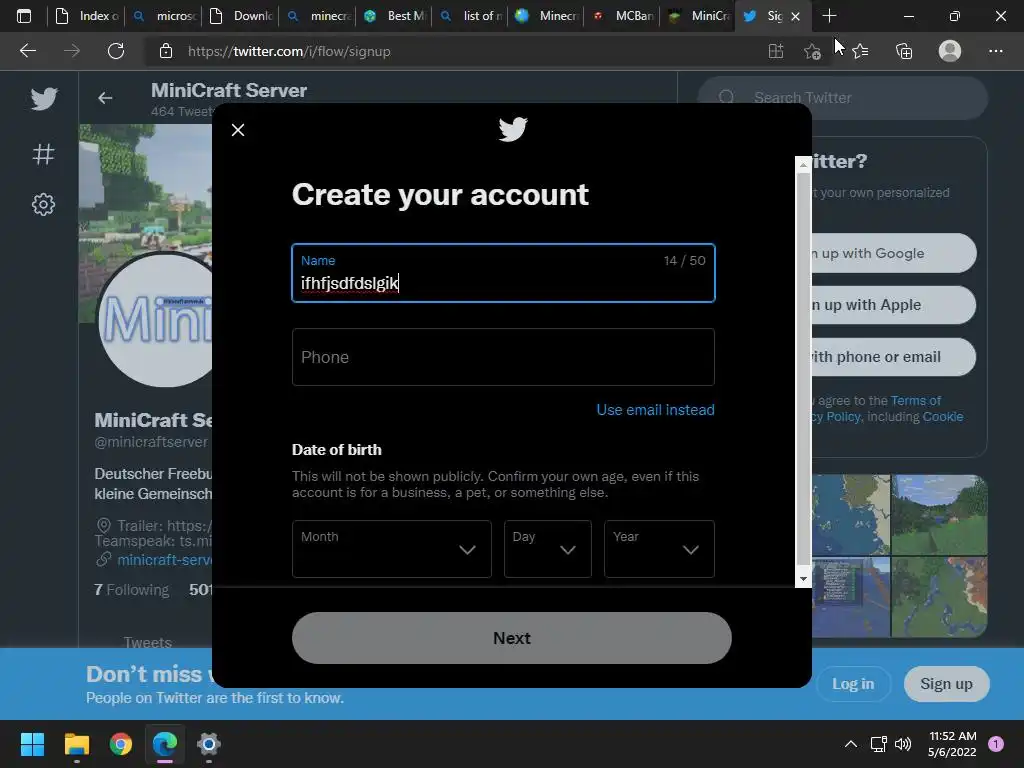Screen dimensions: 1024x768
Task: Show hidden system tray icons
Action: pyautogui.click(x=851, y=744)
